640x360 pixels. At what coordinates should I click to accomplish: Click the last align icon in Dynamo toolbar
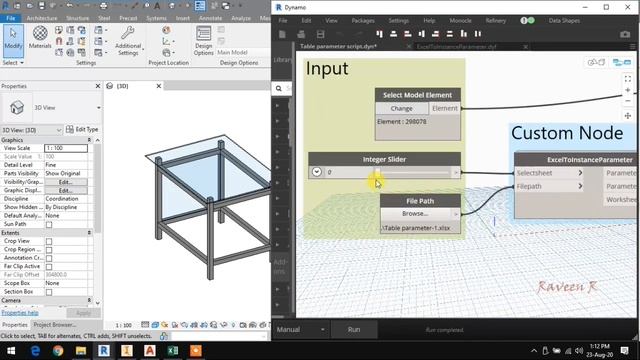coord(478,34)
